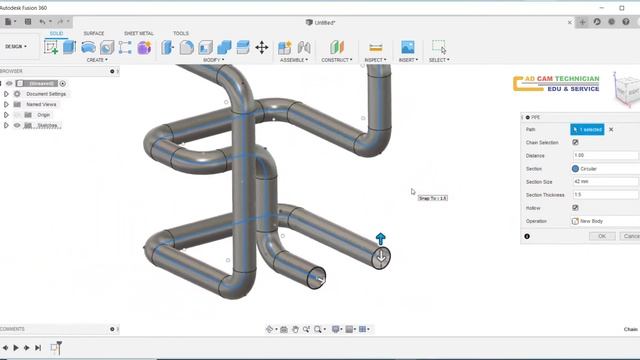This screenshot has width=640, height=360.
Task: Select the Revolve tool
Action: (88, 47)
